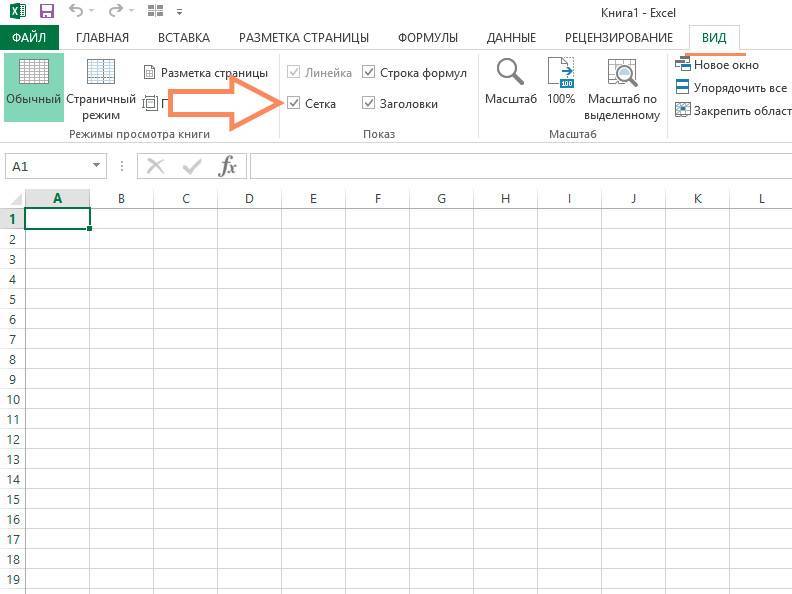792x594 pixels.
Task: Open undo history dropdown arrow
Action: [x=91, y=11]
